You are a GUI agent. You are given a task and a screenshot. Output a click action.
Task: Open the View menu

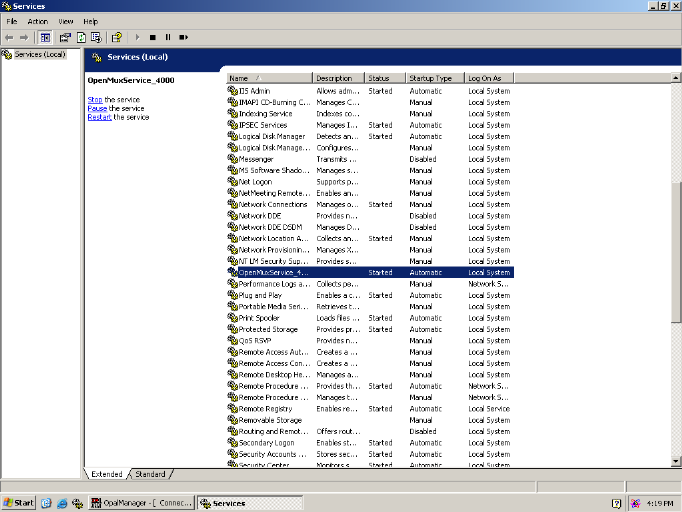point(66,21)
